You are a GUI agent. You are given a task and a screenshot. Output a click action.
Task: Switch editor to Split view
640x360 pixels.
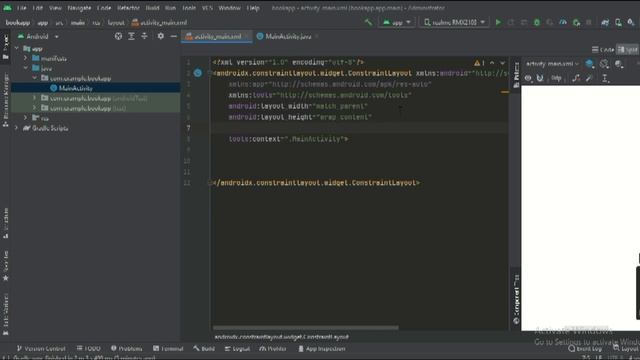tap(628, 49)
